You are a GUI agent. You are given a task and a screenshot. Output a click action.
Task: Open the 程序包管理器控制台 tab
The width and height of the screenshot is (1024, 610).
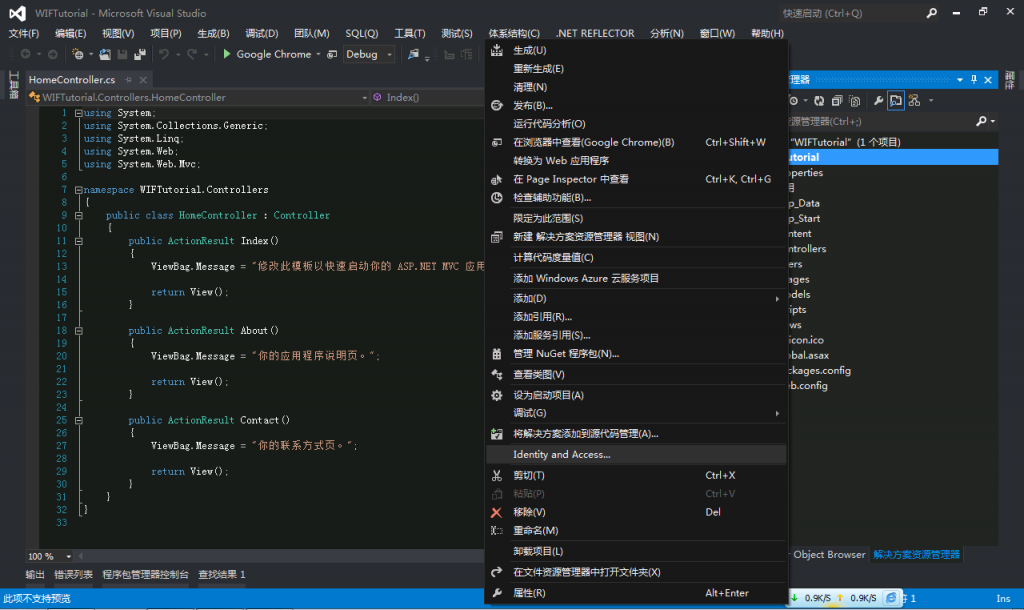145,575
